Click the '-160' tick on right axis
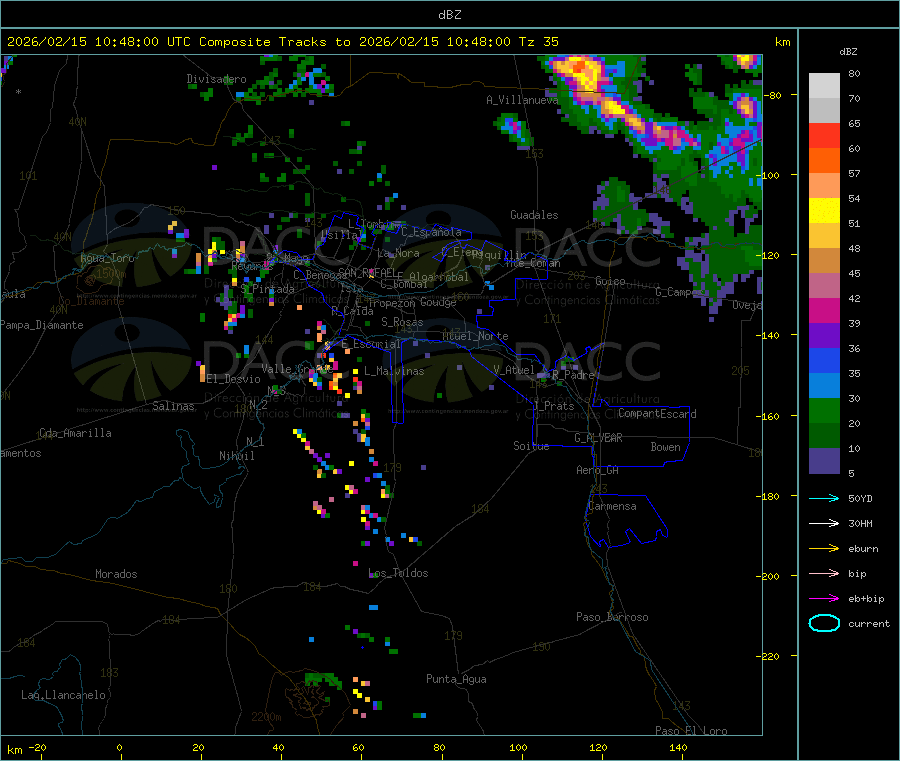The height and width of the screenshot is (761, 900). pos(767,416)
